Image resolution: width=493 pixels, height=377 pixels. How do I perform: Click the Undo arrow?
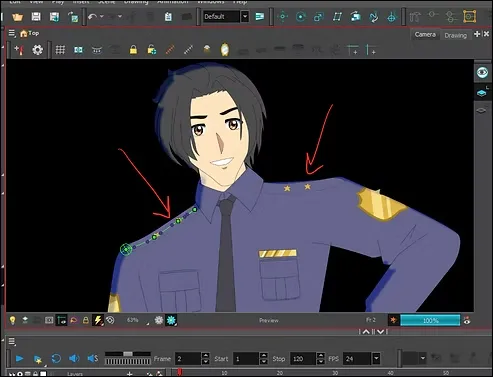tap(92, 16)
